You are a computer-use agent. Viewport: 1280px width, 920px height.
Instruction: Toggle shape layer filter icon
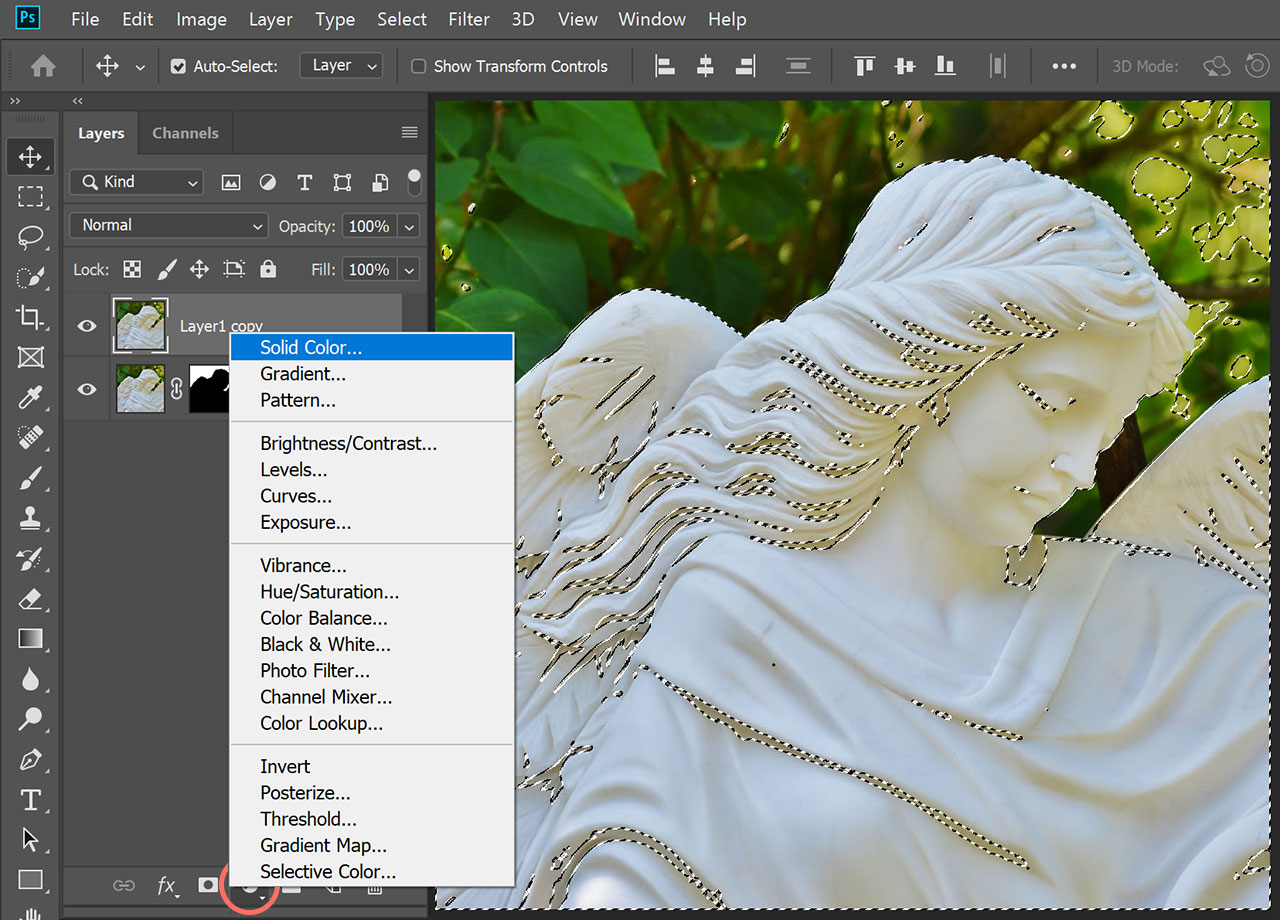(x=342, y=182)
